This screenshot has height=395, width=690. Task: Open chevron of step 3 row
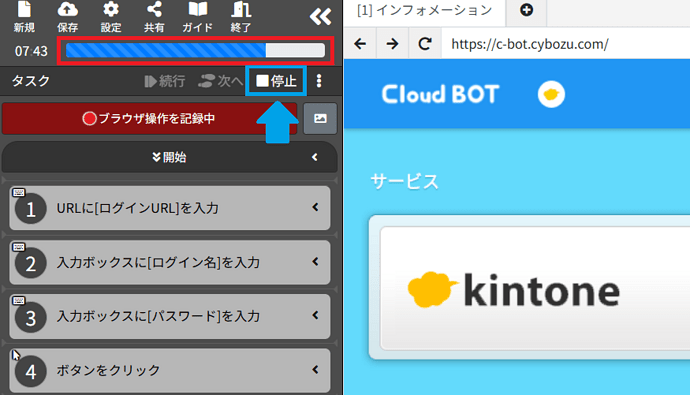click(x=316, y=315)
